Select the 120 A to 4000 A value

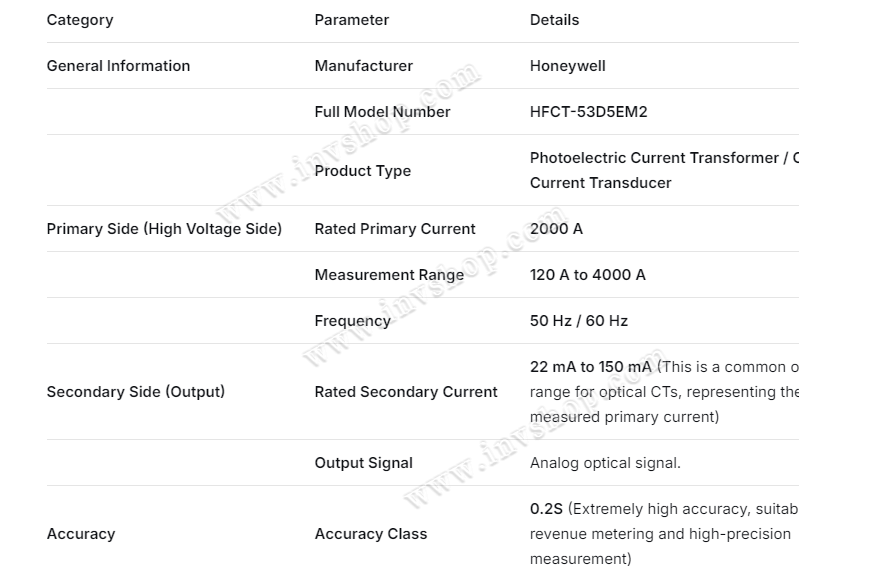click(x=587, y=275)
